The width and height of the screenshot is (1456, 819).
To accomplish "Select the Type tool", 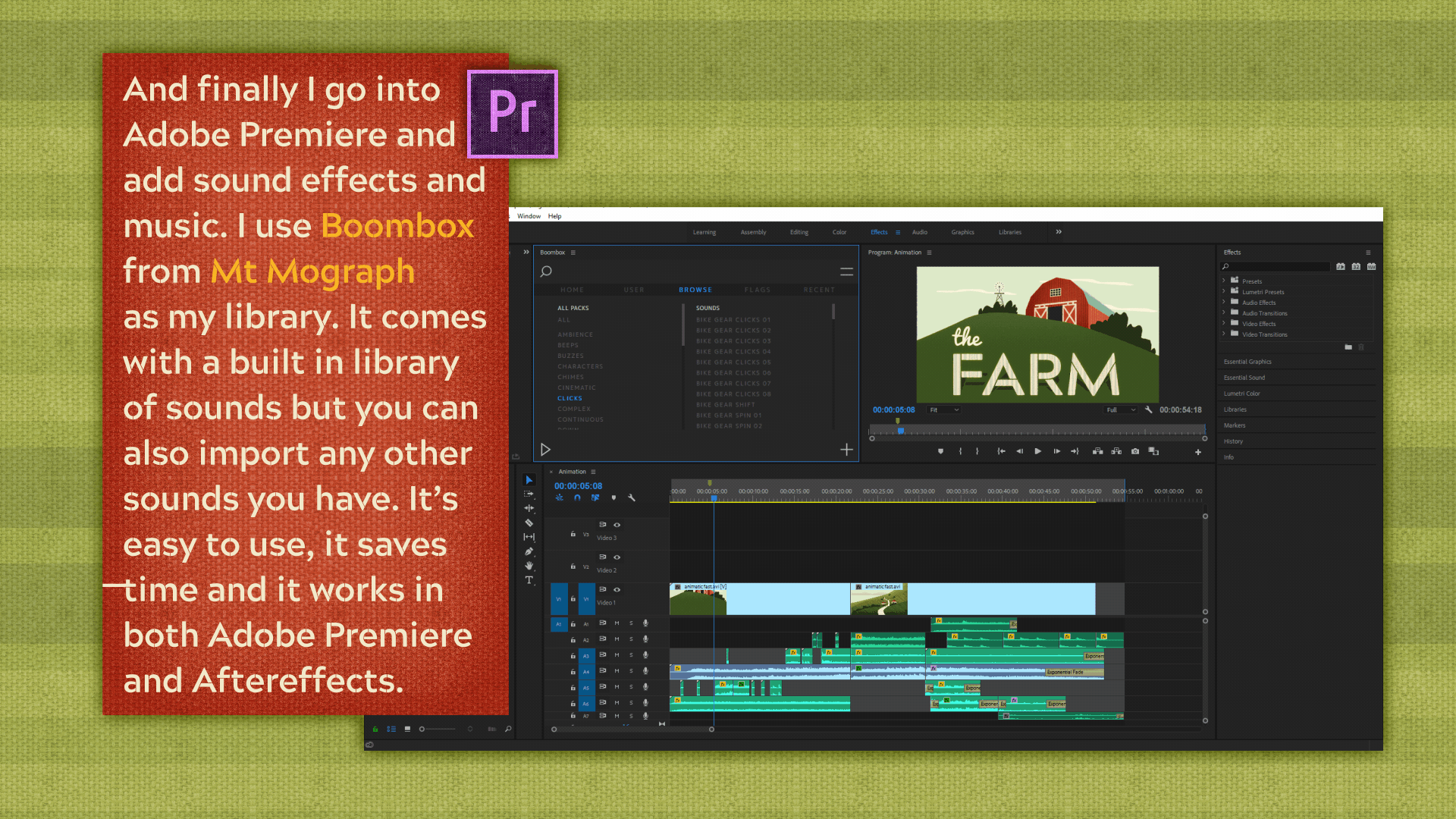I will click(x=529, y=580).
